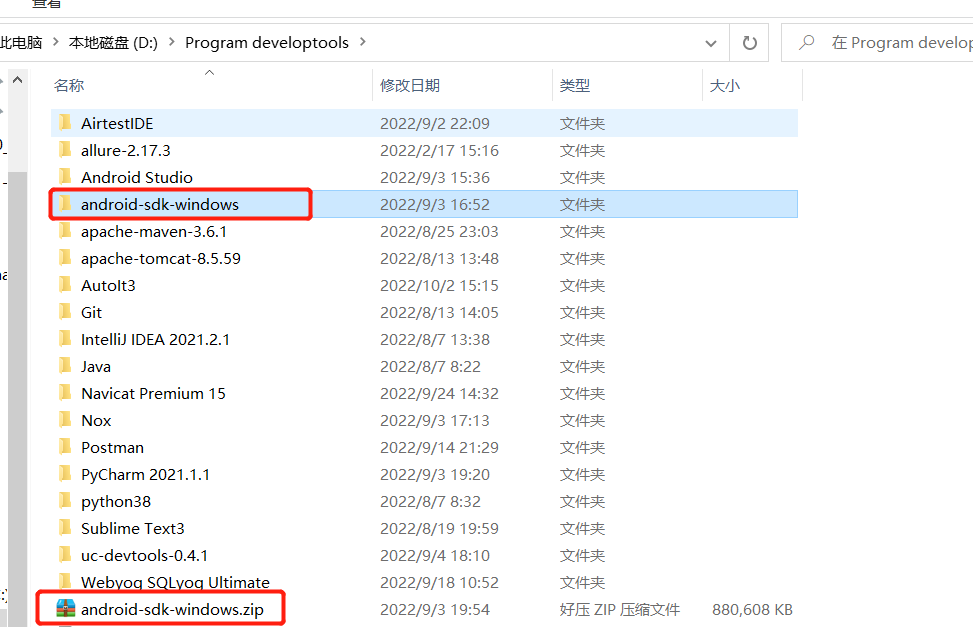The image size is (973, 627).
Task: Select the uc-devtools-0.4.1 folder name
Action: click(x=144, y=555)
